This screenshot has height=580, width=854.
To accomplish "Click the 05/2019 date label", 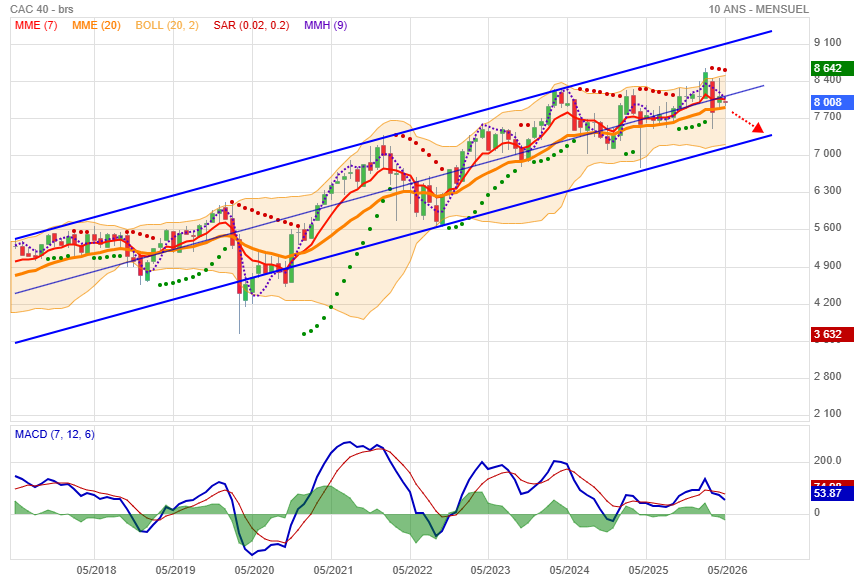I will click(175, 570).
